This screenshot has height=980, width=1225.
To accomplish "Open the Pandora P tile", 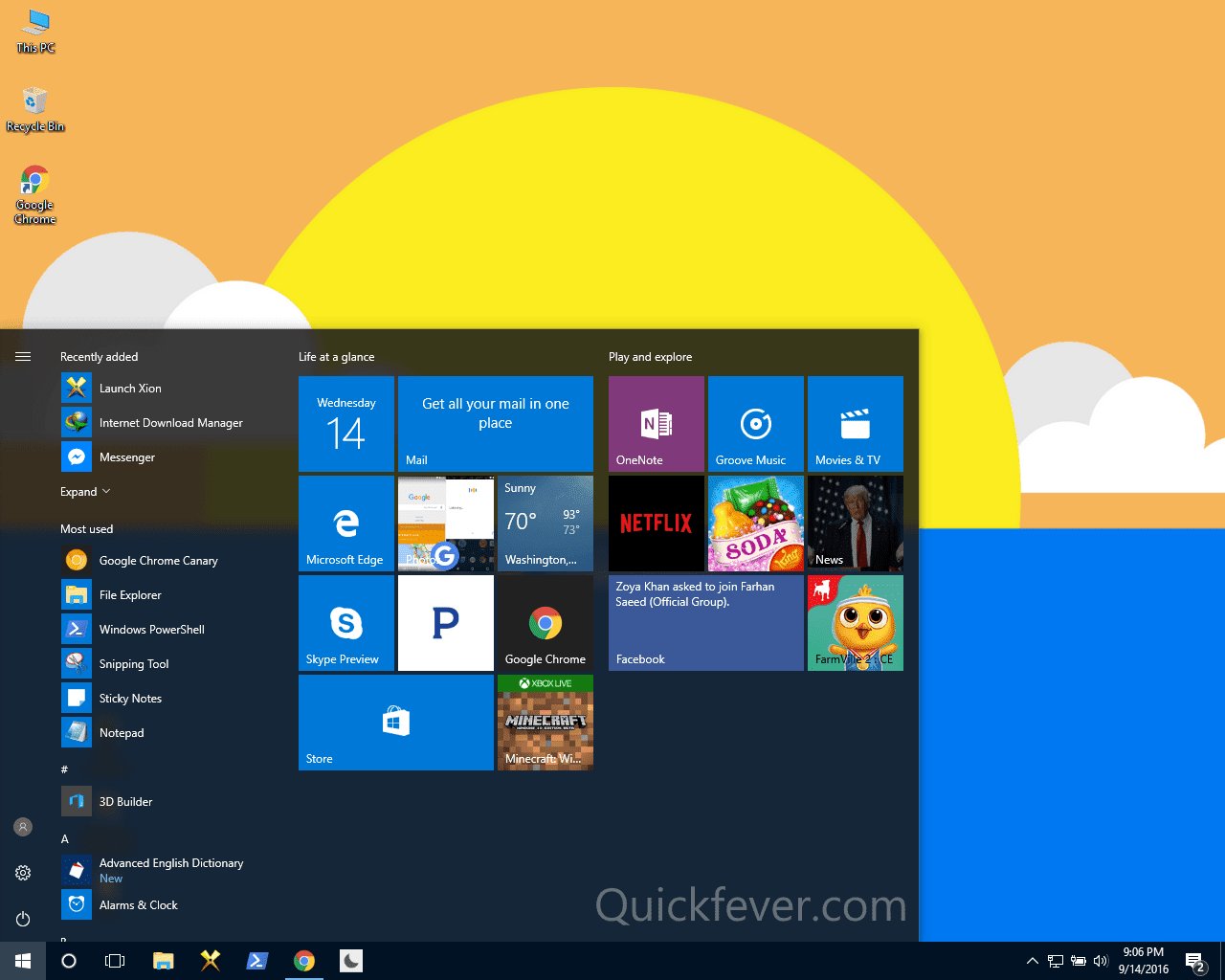I will pyautogui.click(x=446, y=623).
